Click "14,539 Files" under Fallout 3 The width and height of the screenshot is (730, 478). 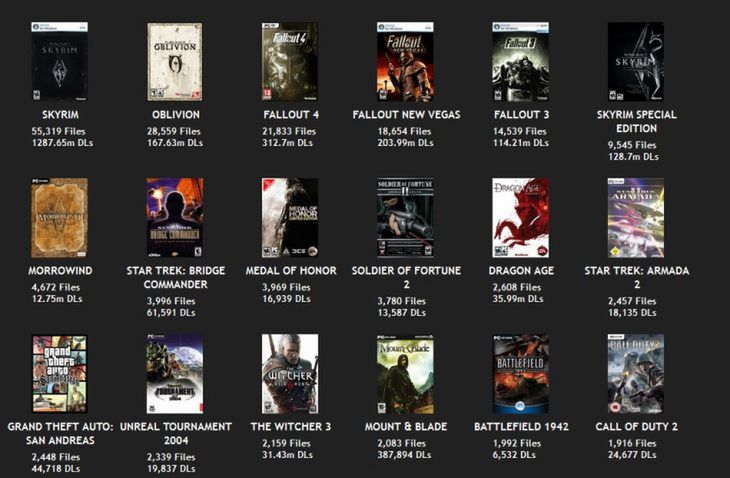[520, 131]
